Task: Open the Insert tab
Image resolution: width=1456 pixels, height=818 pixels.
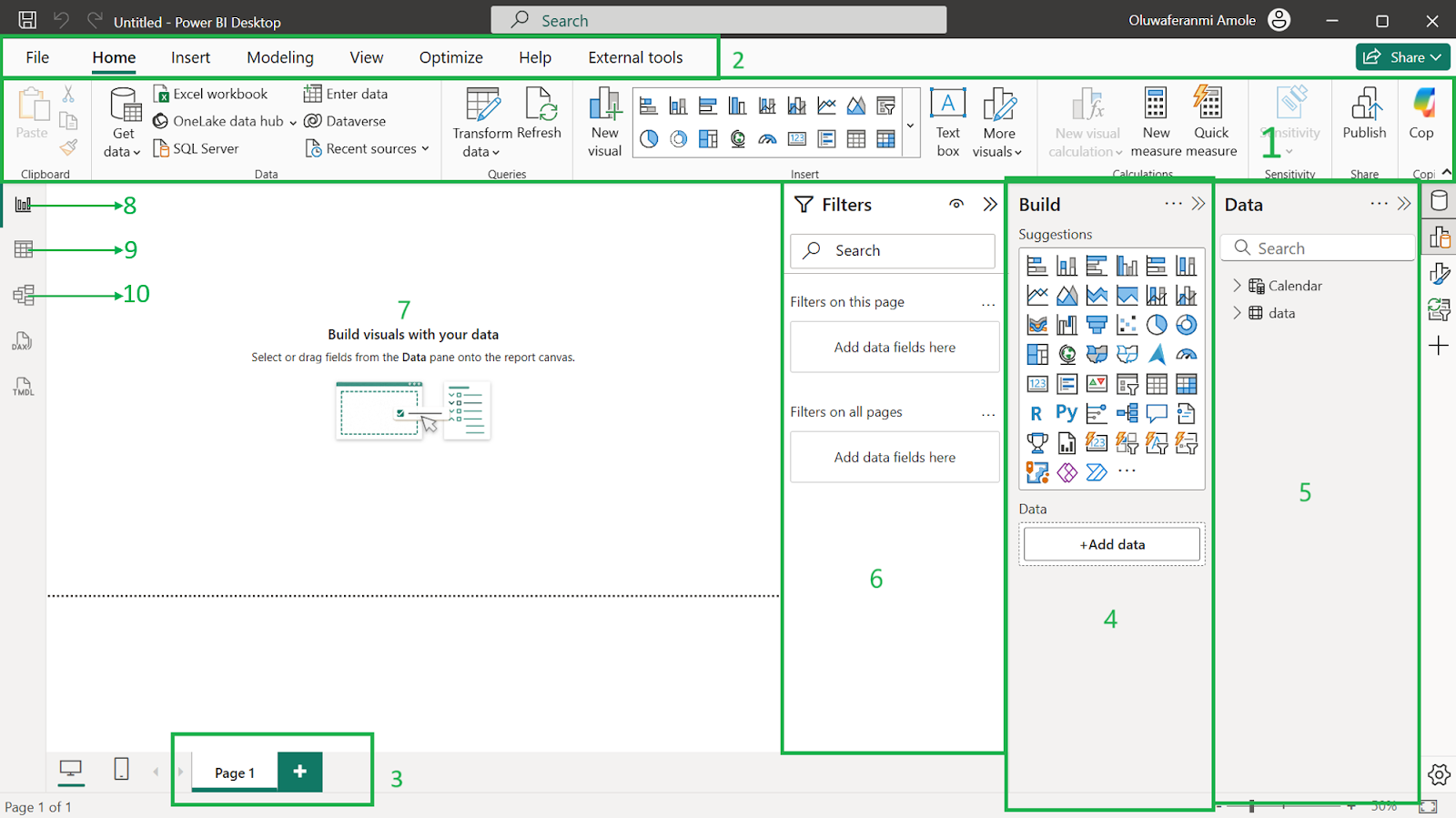Action: point(190,57)
